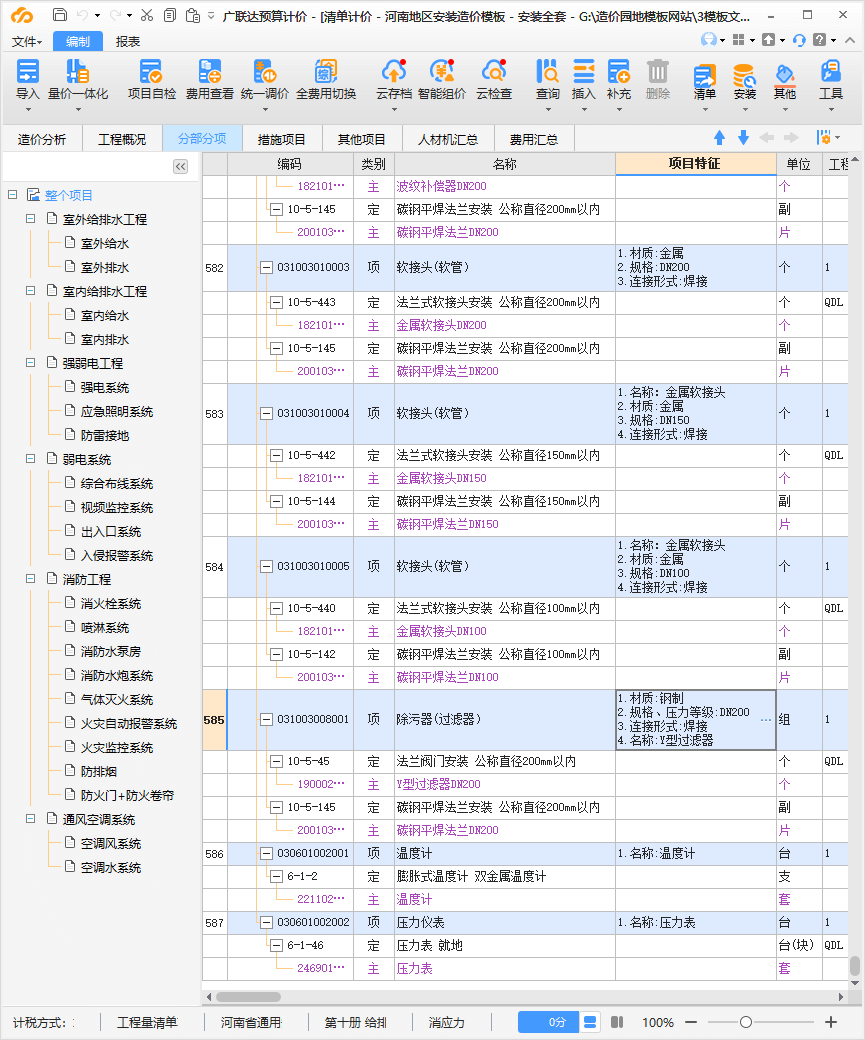Switch to the 人材机汇总 tab

[447, 139]
